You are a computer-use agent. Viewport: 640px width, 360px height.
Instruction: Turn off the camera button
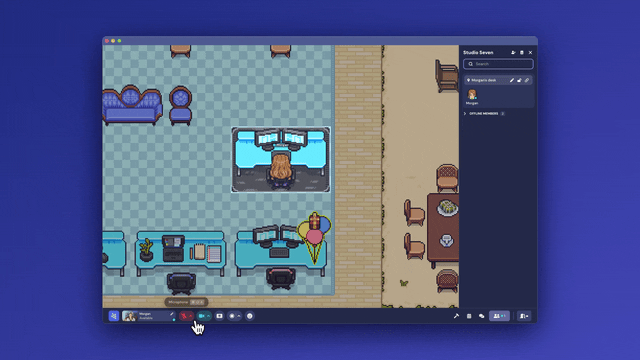[202, 316]
